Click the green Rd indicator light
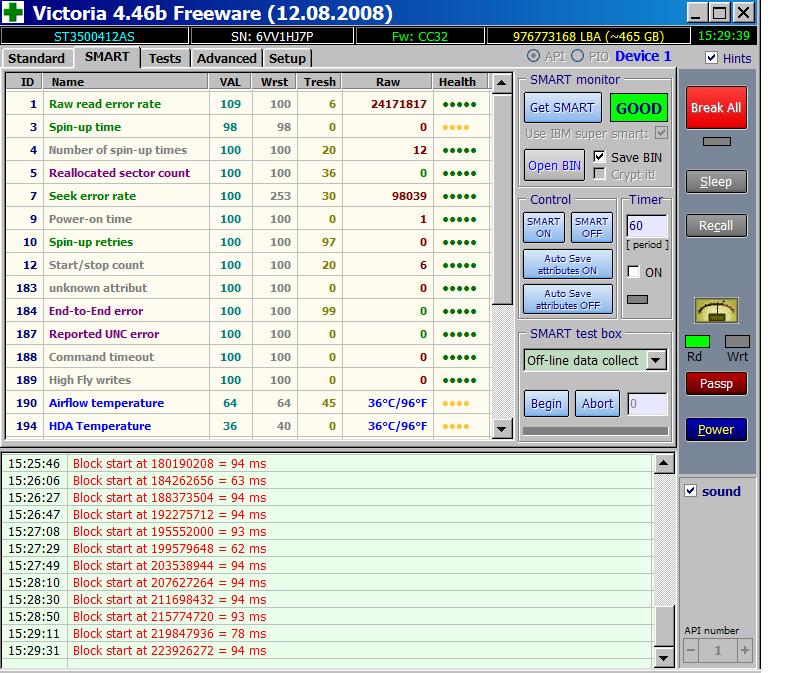The width and height of the screenshot is (800, 673). point(697,341)
